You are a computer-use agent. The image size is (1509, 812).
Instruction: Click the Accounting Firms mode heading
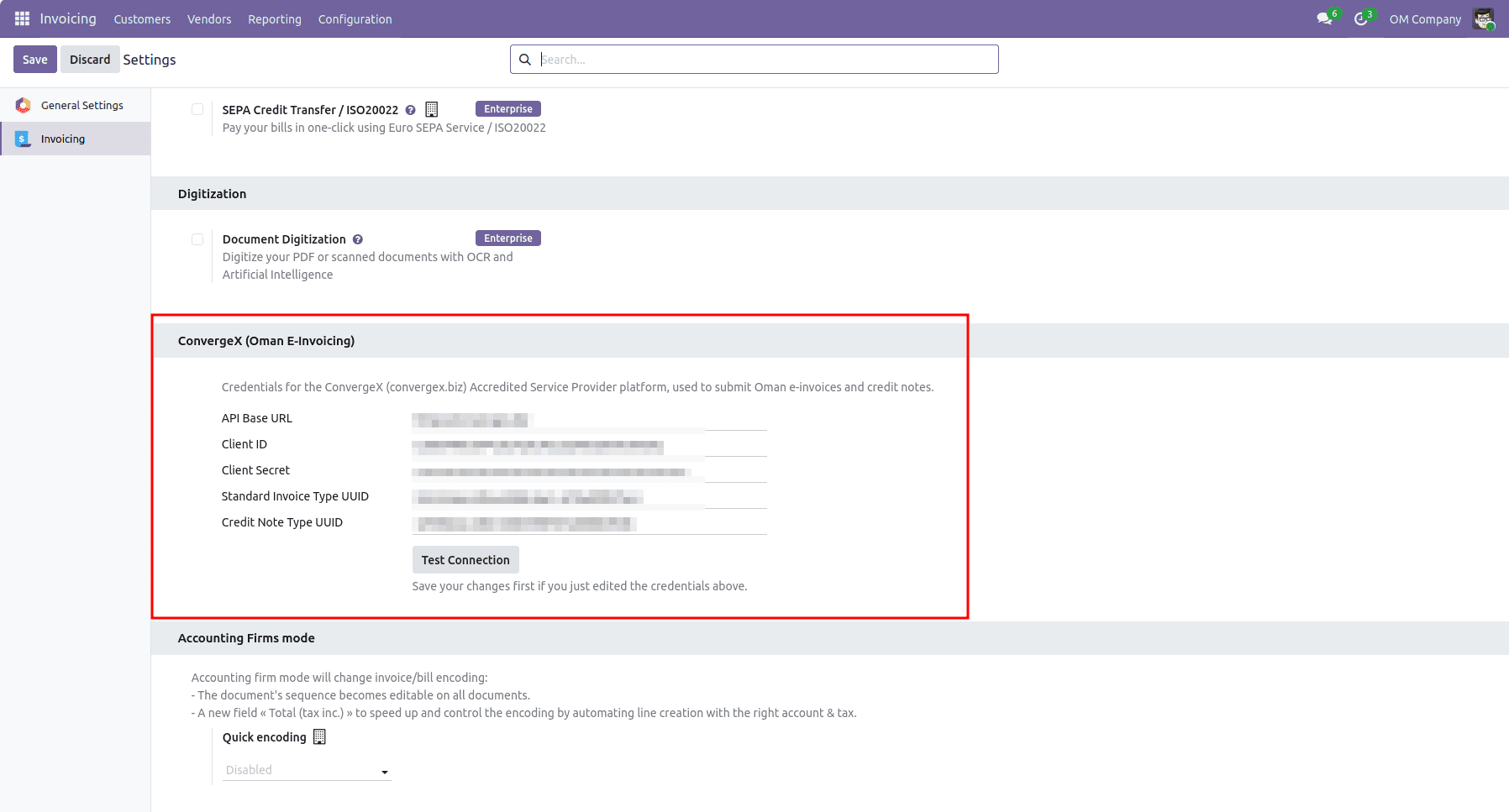tap(246, 638)
